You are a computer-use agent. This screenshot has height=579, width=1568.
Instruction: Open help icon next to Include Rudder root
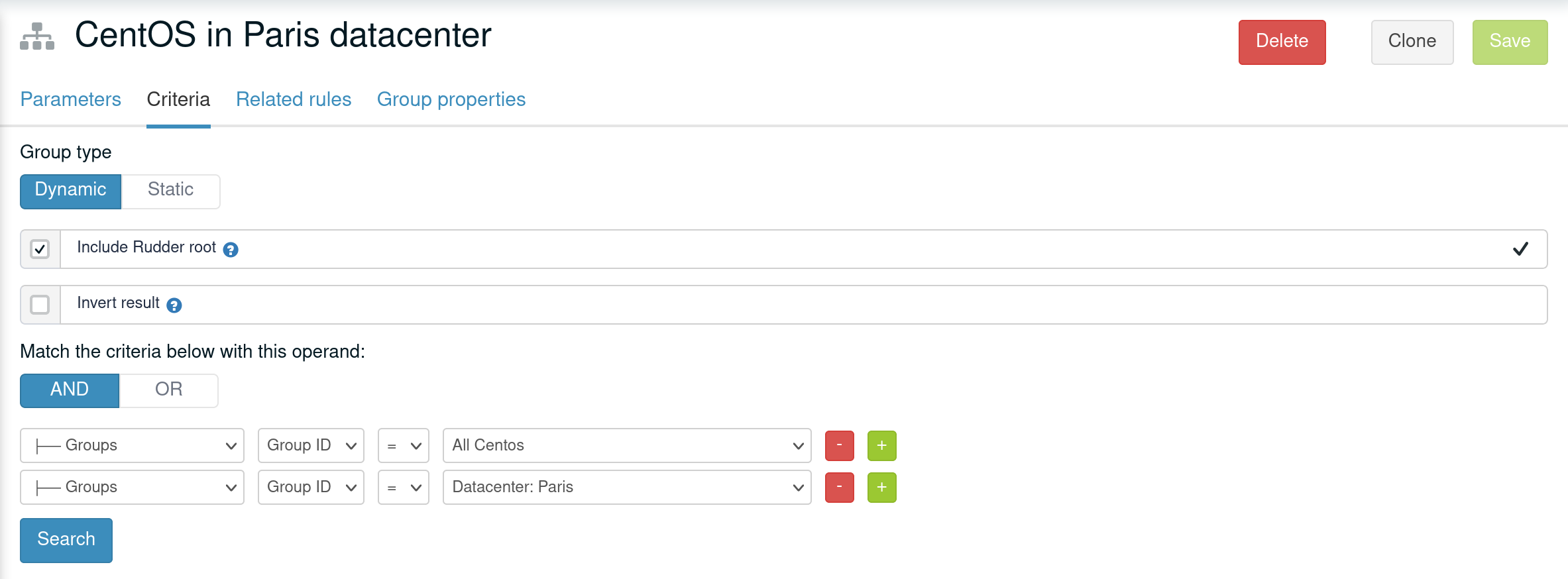[x=231, y=250]
